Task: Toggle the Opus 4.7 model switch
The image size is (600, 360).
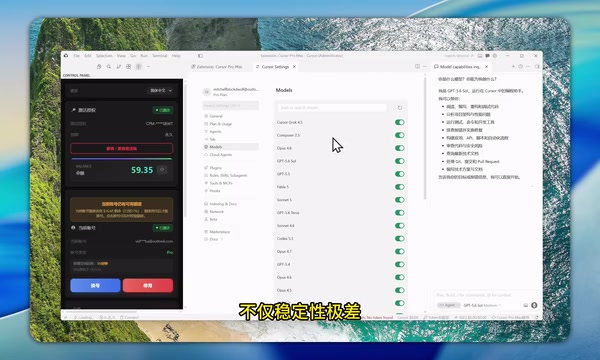Action: [399, 251]
